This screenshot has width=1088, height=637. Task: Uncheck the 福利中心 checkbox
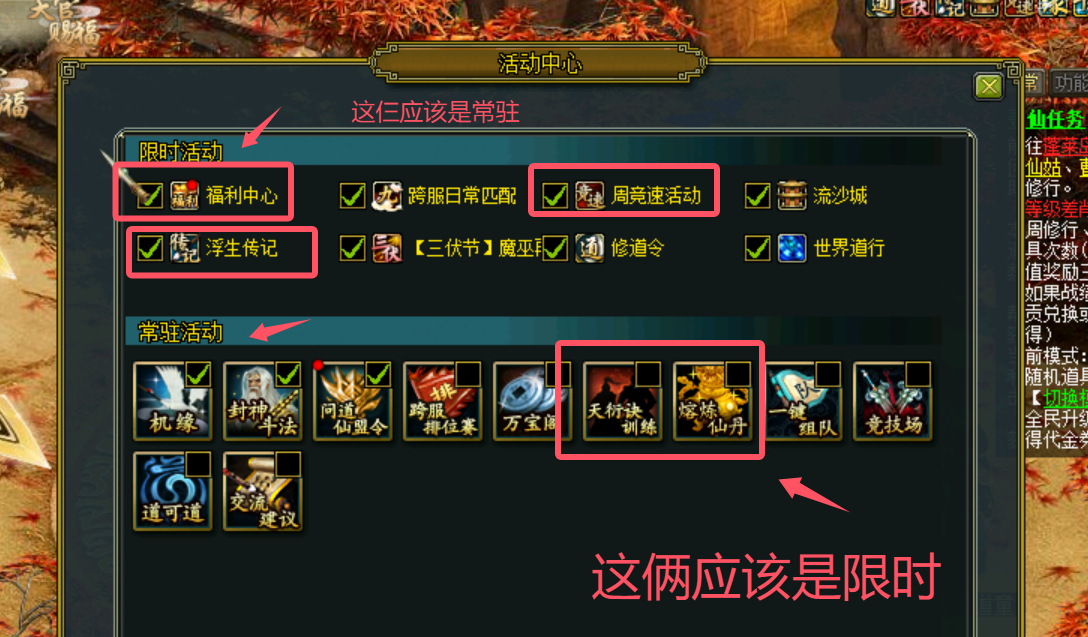[150, 196]
